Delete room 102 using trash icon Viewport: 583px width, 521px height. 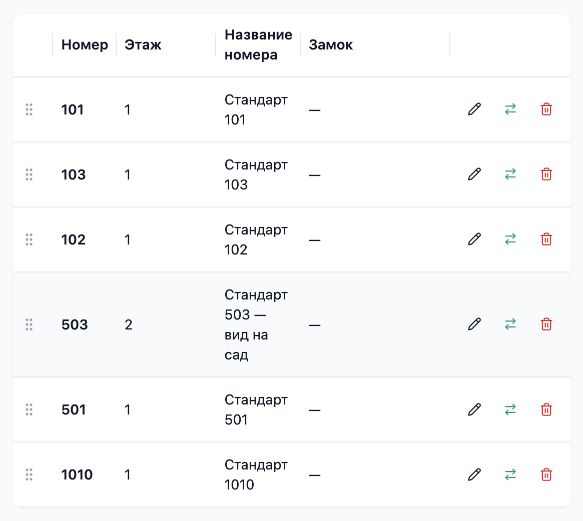click(x=546, y=239)
